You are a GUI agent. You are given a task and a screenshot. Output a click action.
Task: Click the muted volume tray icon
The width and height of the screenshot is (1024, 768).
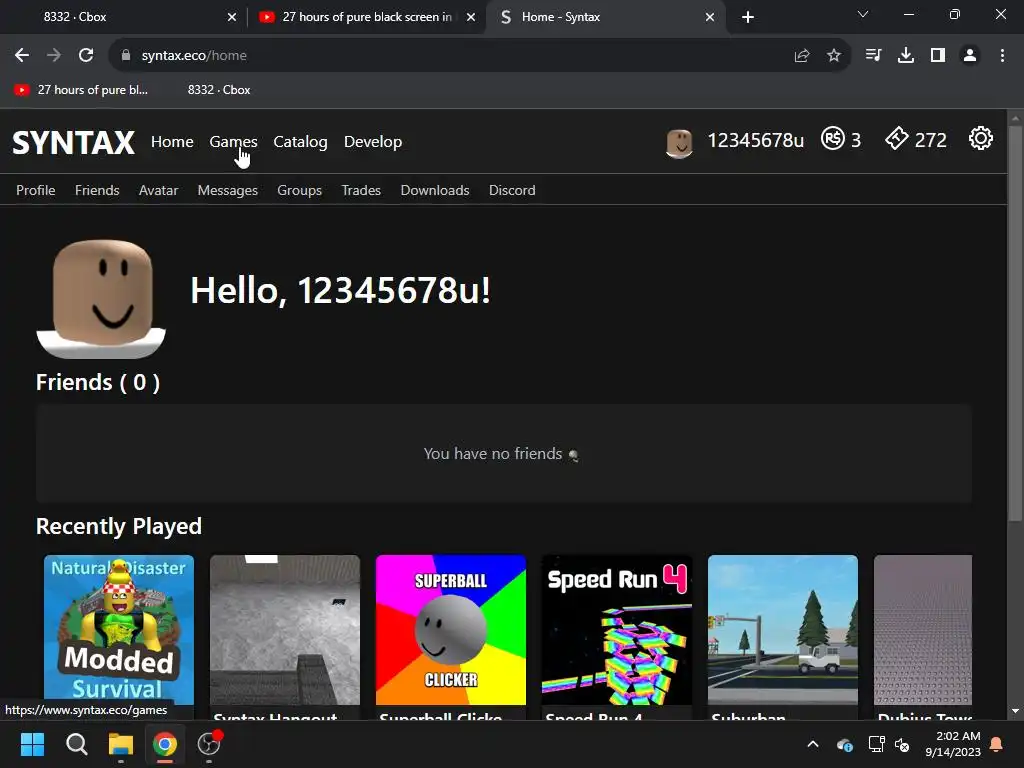tap(903, 744)
